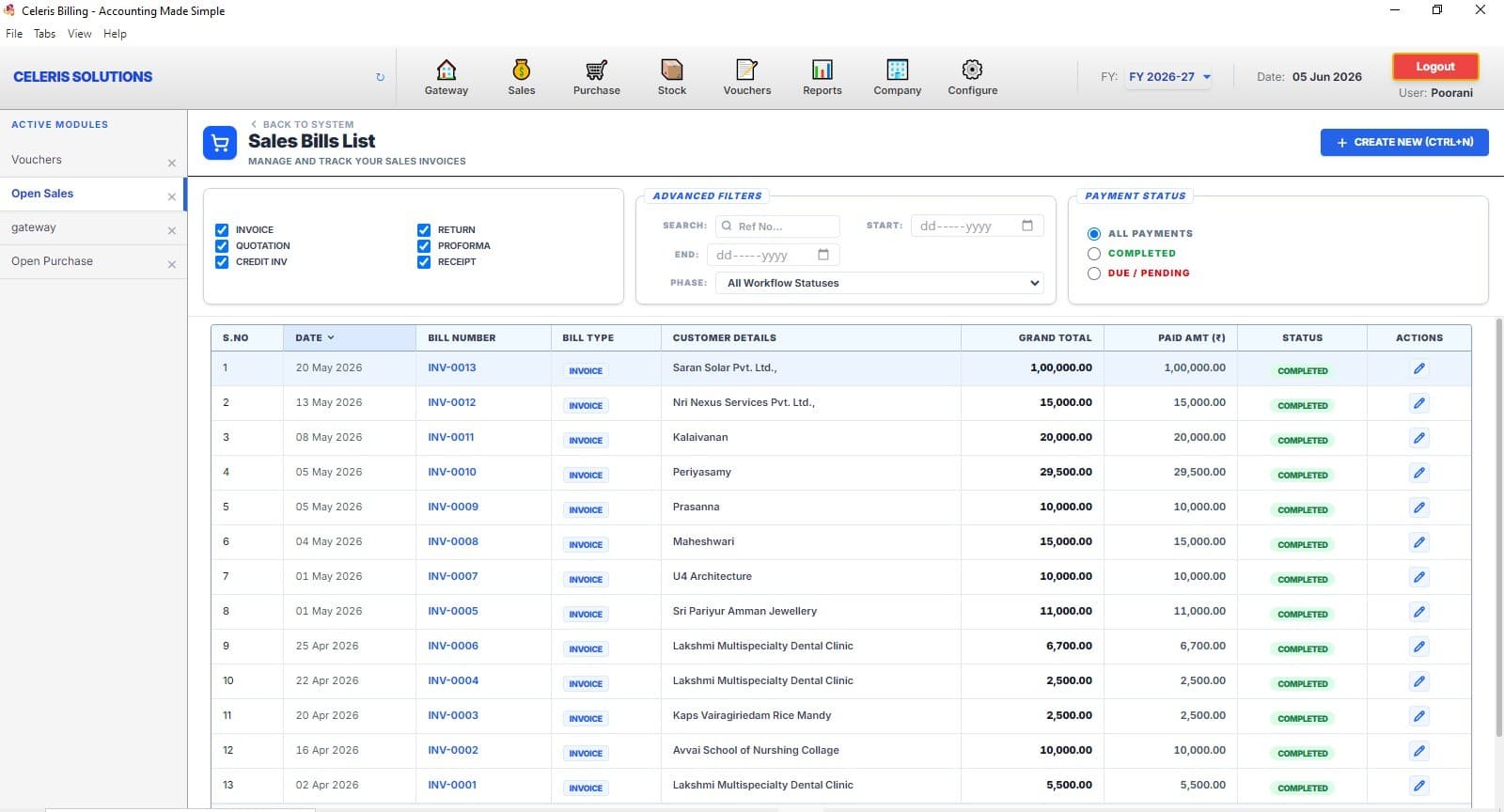This screenshot has height=812, width=1504.
Task: Uncheck the Credit Inv bill type filter
Action: pyautogui.click(x=222, y=261)
